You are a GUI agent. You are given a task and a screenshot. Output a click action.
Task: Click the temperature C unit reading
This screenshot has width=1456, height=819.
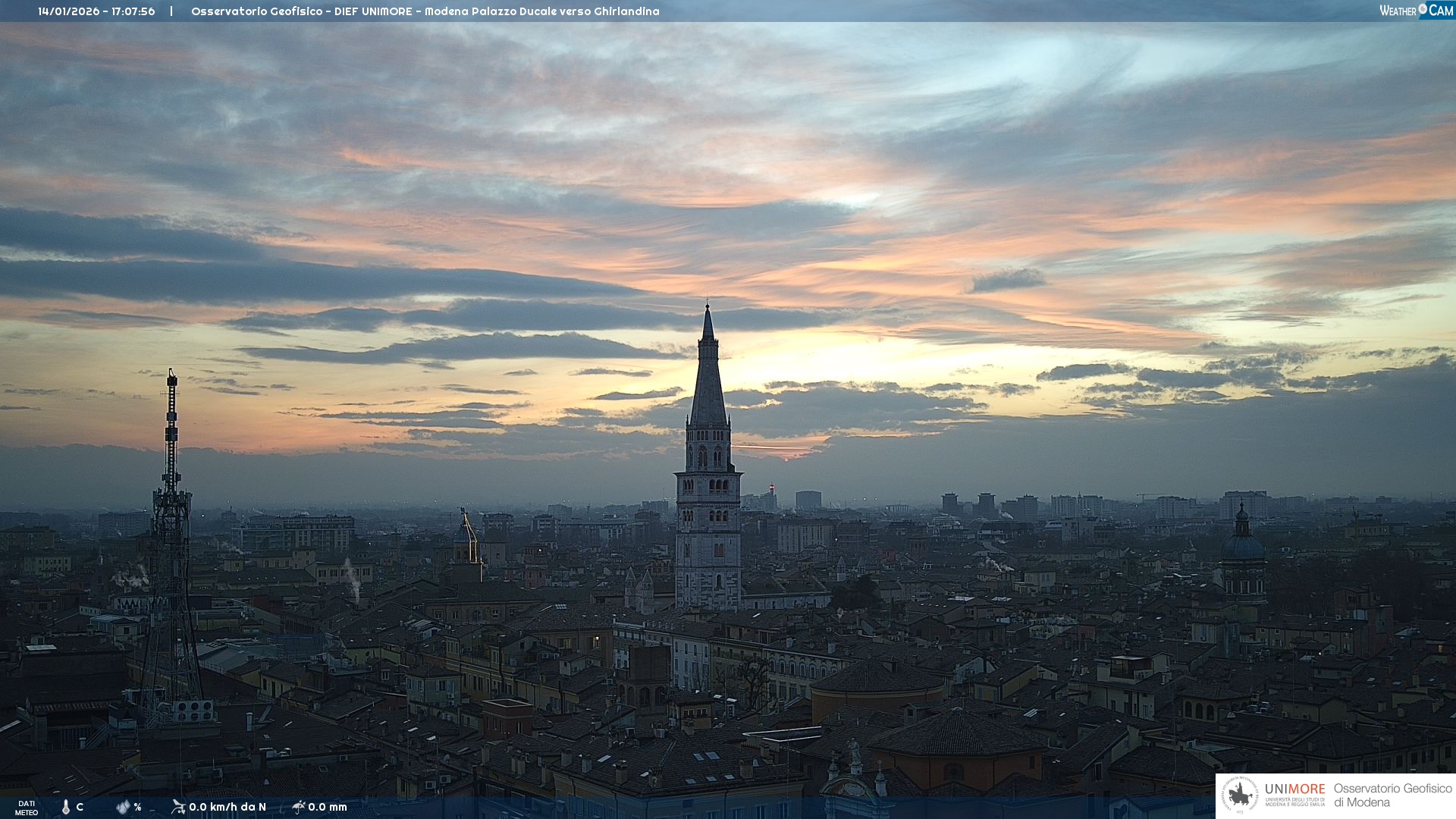coord(80,807)
